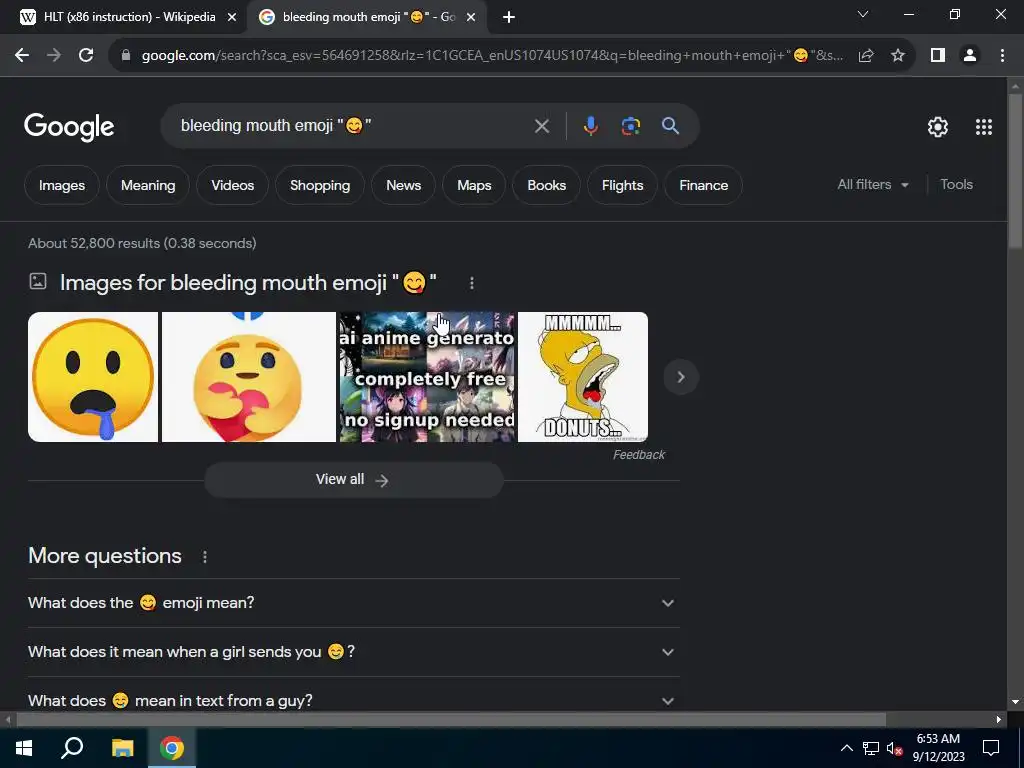Open Windows Start menu
The height and width of the screenshot is (768, 1024).
(24, 748)
